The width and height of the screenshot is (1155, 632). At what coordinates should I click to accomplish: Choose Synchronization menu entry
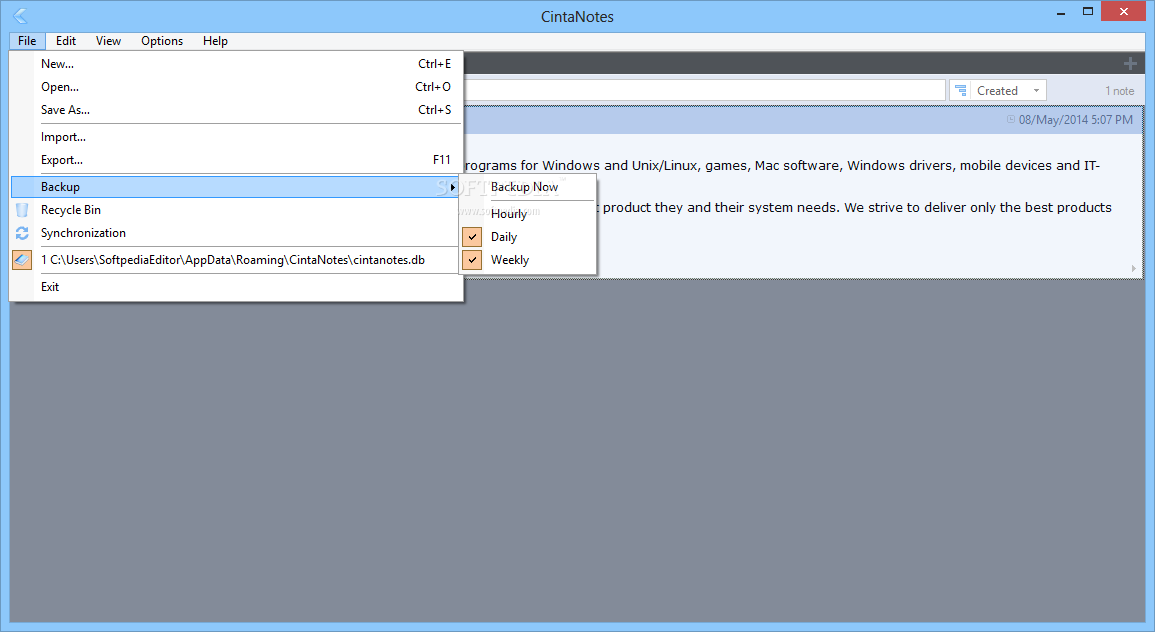[x=236, y=233]
